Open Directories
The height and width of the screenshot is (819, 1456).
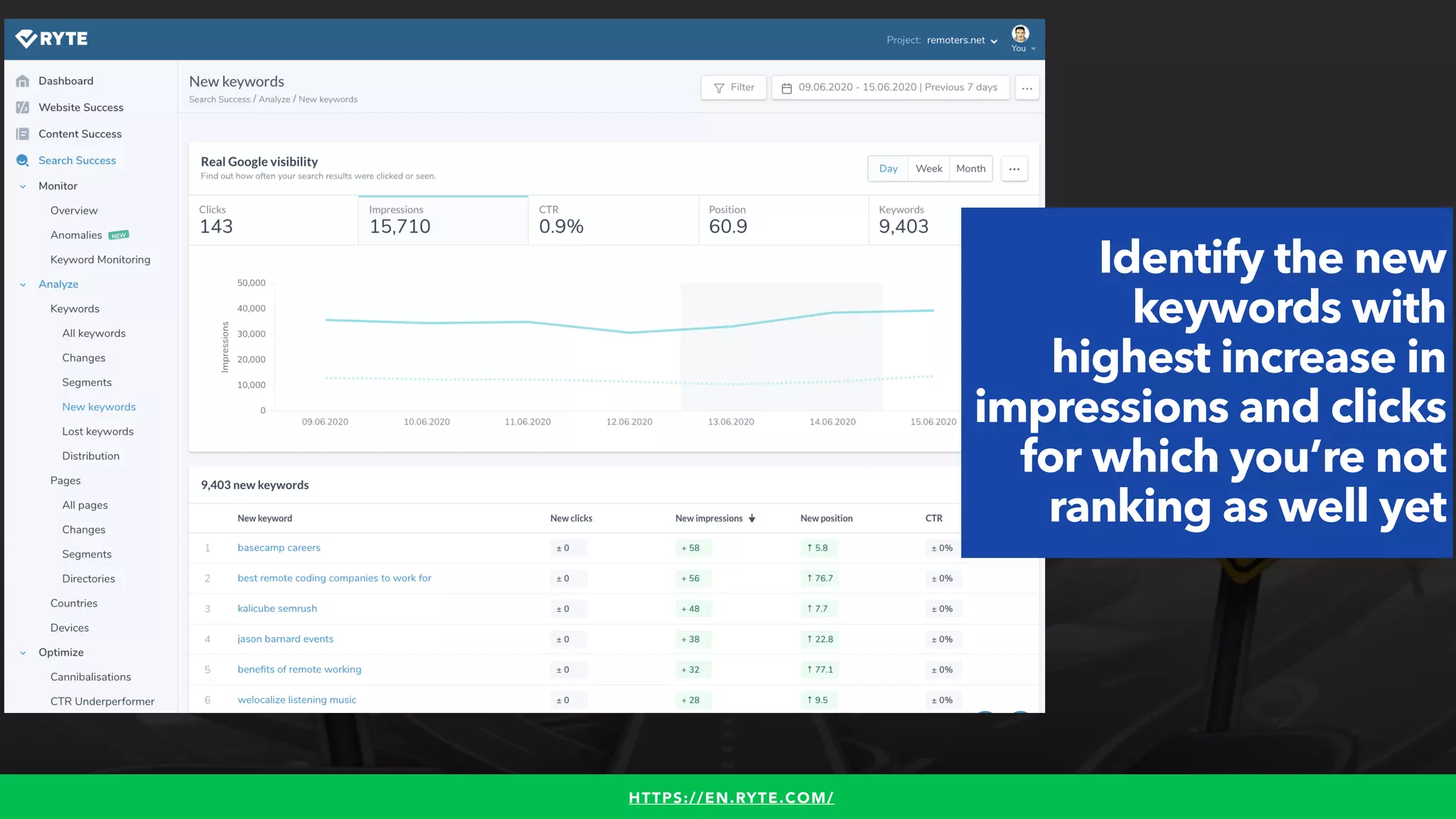(x=88, y=579)
